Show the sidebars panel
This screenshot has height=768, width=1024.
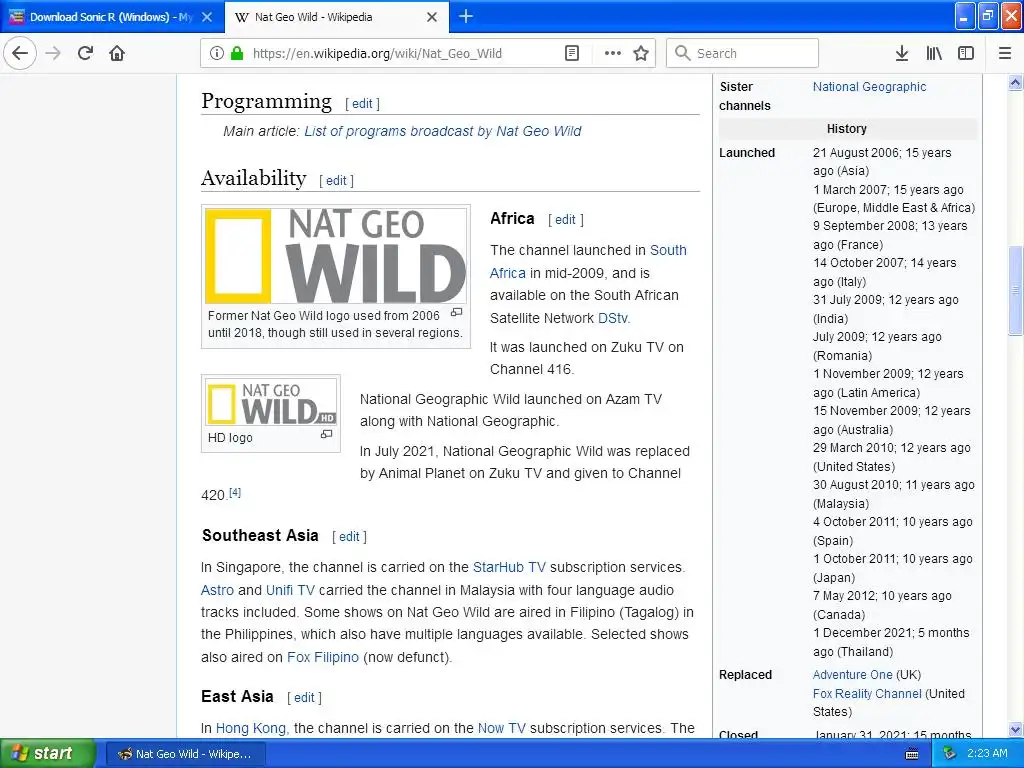(966, 53)
